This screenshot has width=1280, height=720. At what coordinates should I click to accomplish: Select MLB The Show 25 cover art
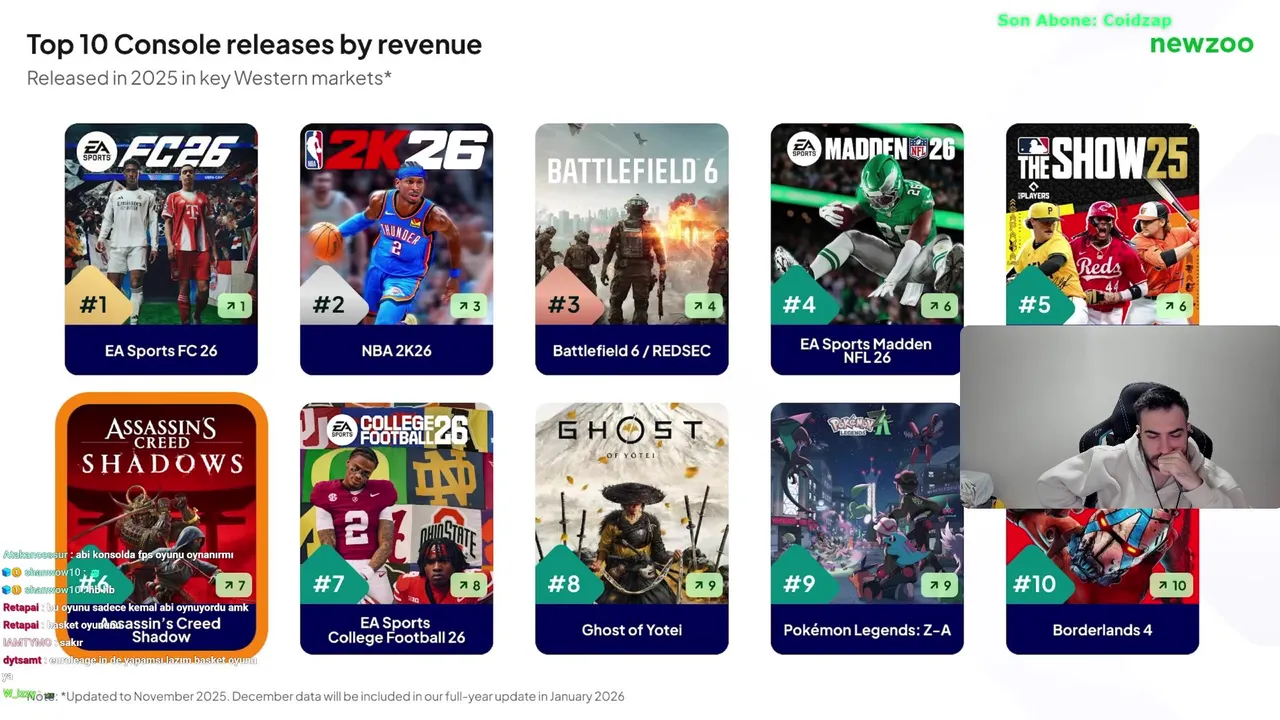(1102, 224)
